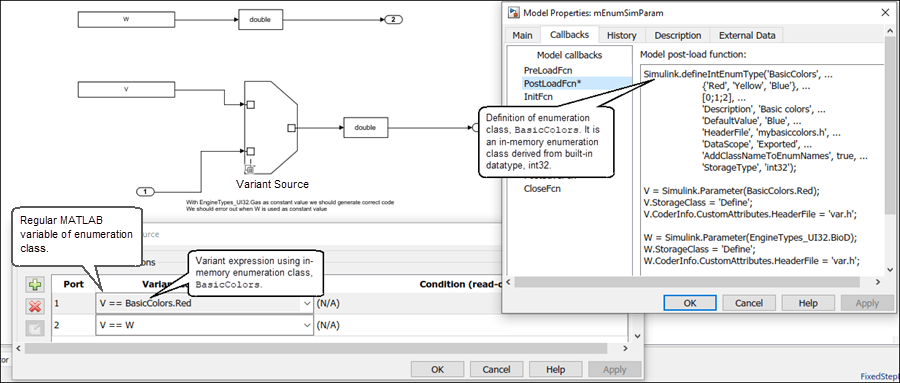Select the V constant block

click(126, 90)
